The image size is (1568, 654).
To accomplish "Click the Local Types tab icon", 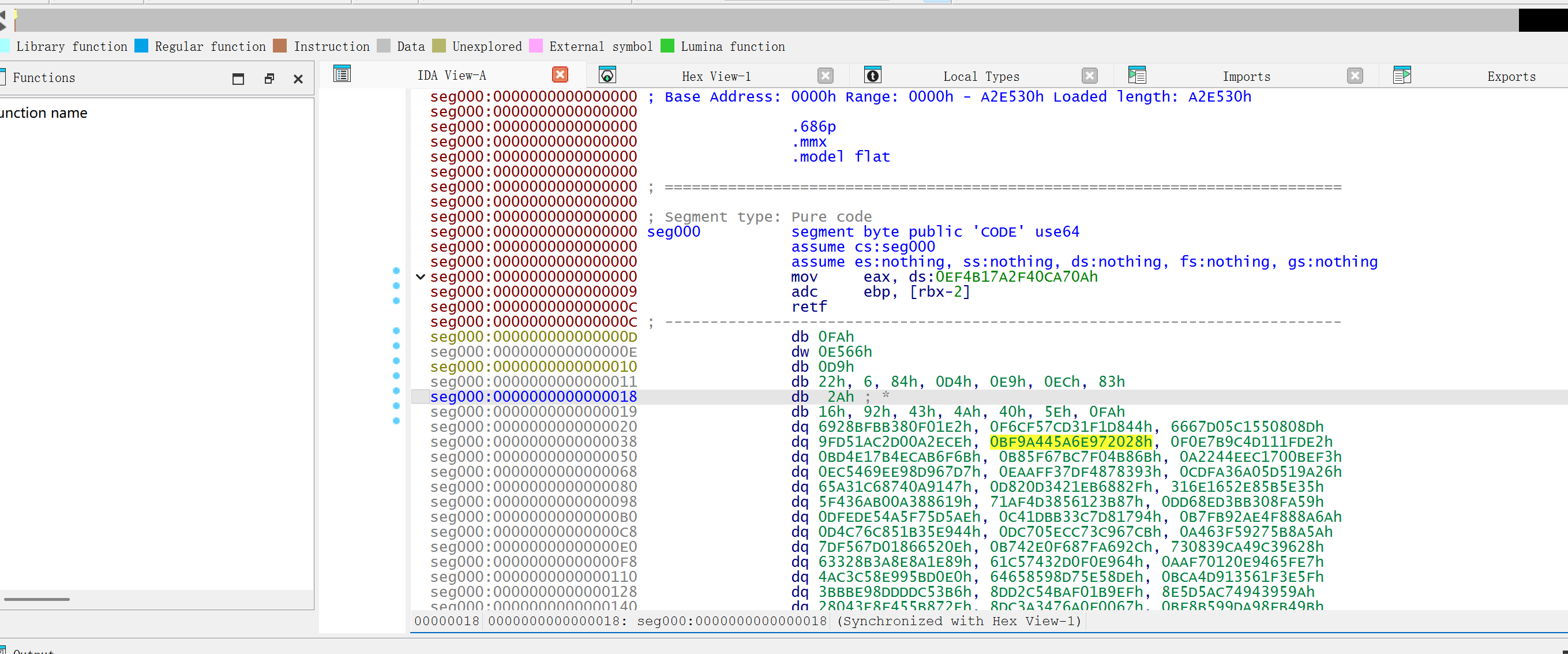I will point(872,76).
